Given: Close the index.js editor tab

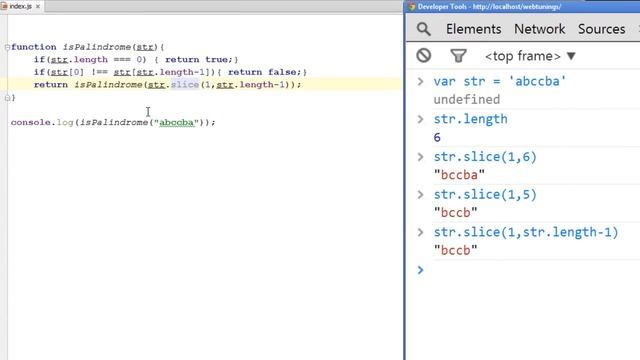Looking at the screenshot, I should click(38, 7).
